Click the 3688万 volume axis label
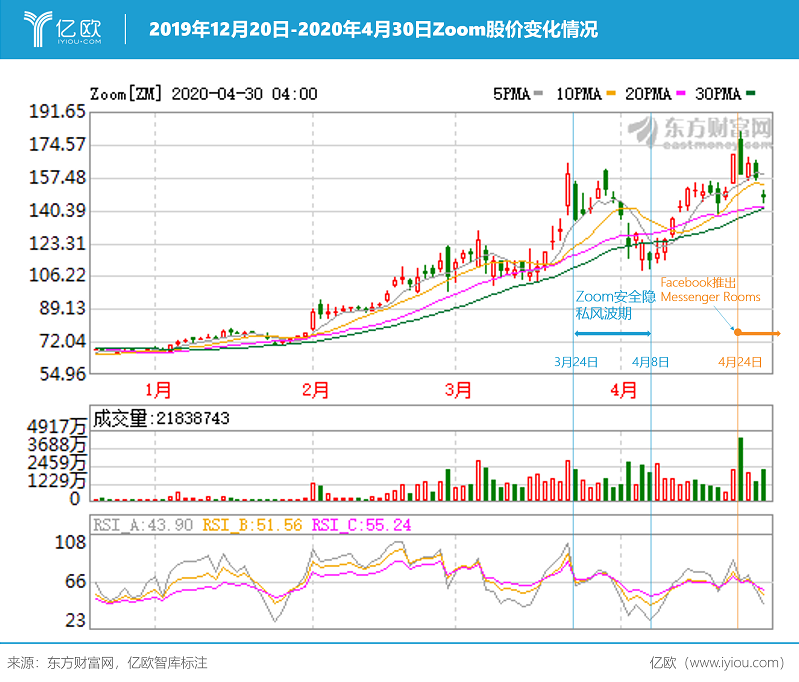 point(57,445)
